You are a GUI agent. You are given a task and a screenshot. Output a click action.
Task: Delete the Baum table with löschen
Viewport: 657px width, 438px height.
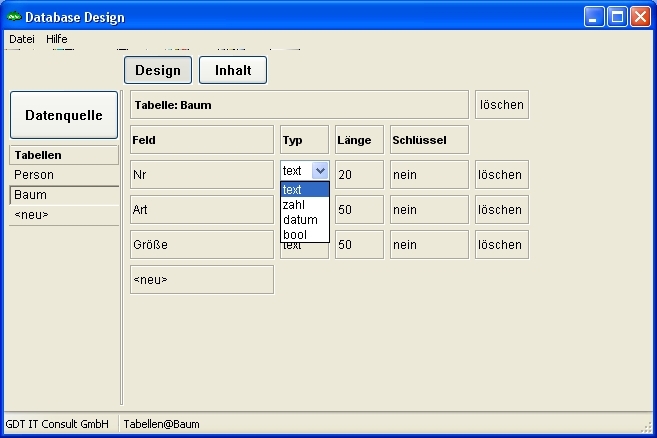point(501,105)
